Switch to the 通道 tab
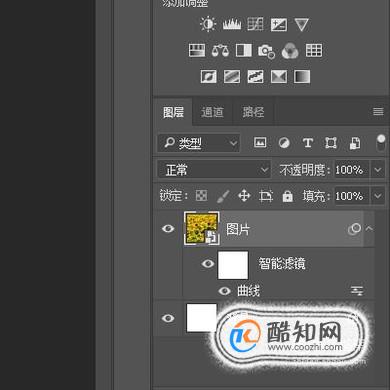The image size is (390, 390). 212,112
